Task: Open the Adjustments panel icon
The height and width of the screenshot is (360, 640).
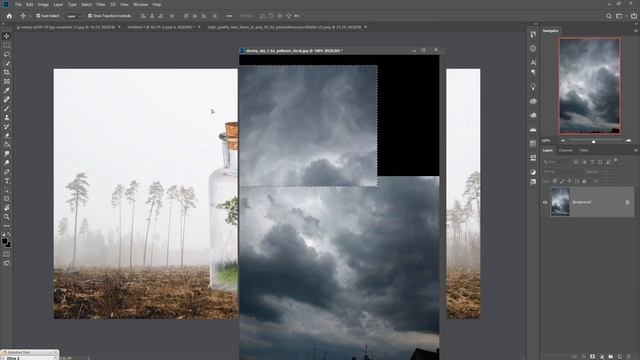Action: [x=533, y=172]
